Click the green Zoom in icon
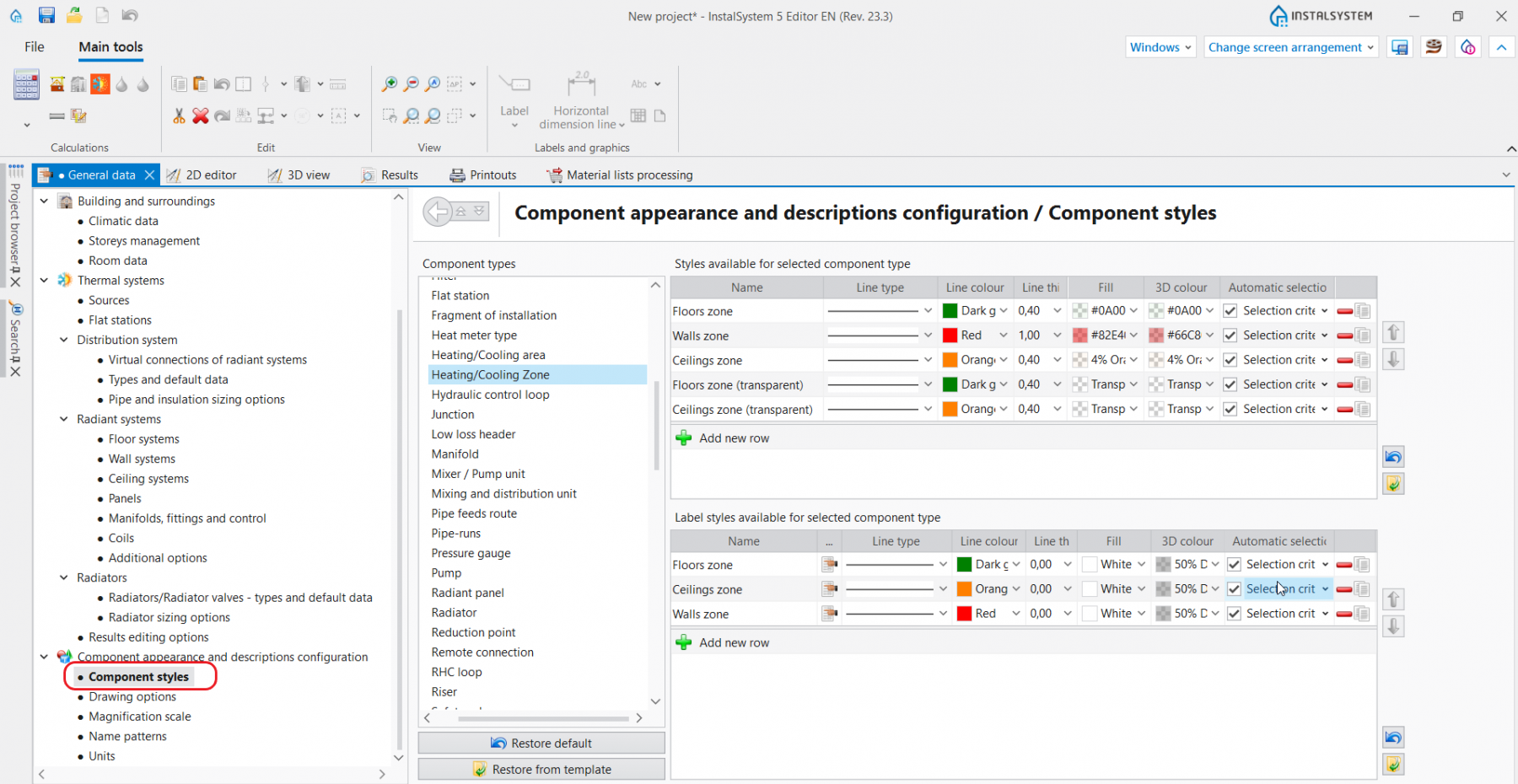Screen dimensions: 1518x784 point(389,83)
